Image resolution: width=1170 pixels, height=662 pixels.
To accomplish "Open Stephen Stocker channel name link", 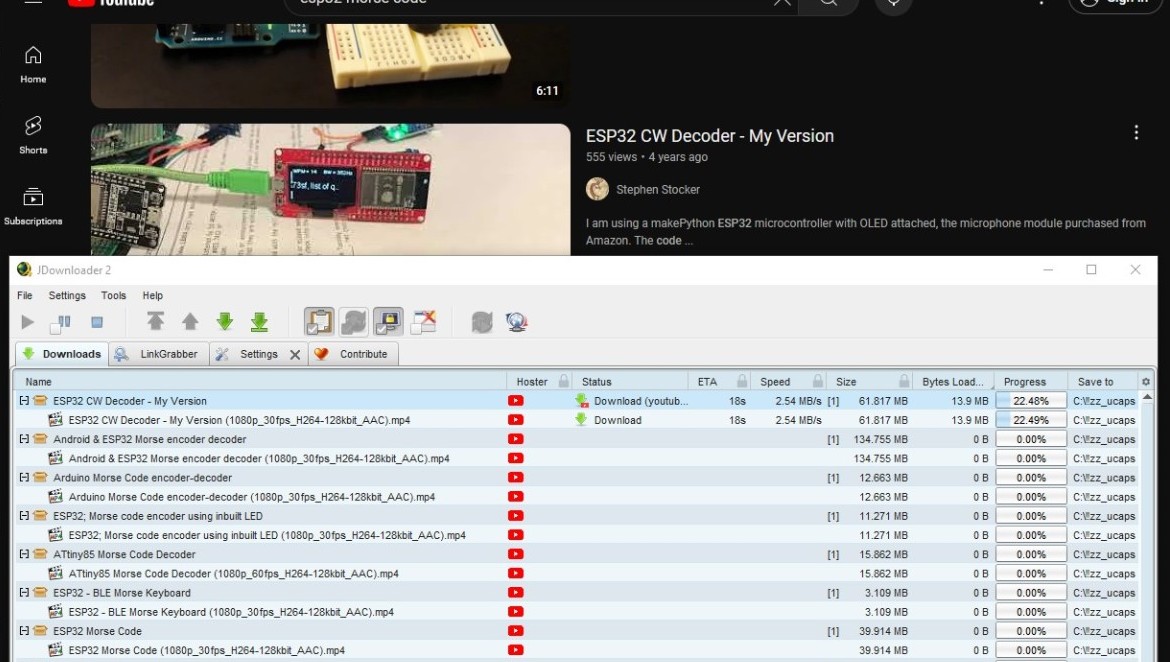I will pyautogui.click(x=657, y=190).
